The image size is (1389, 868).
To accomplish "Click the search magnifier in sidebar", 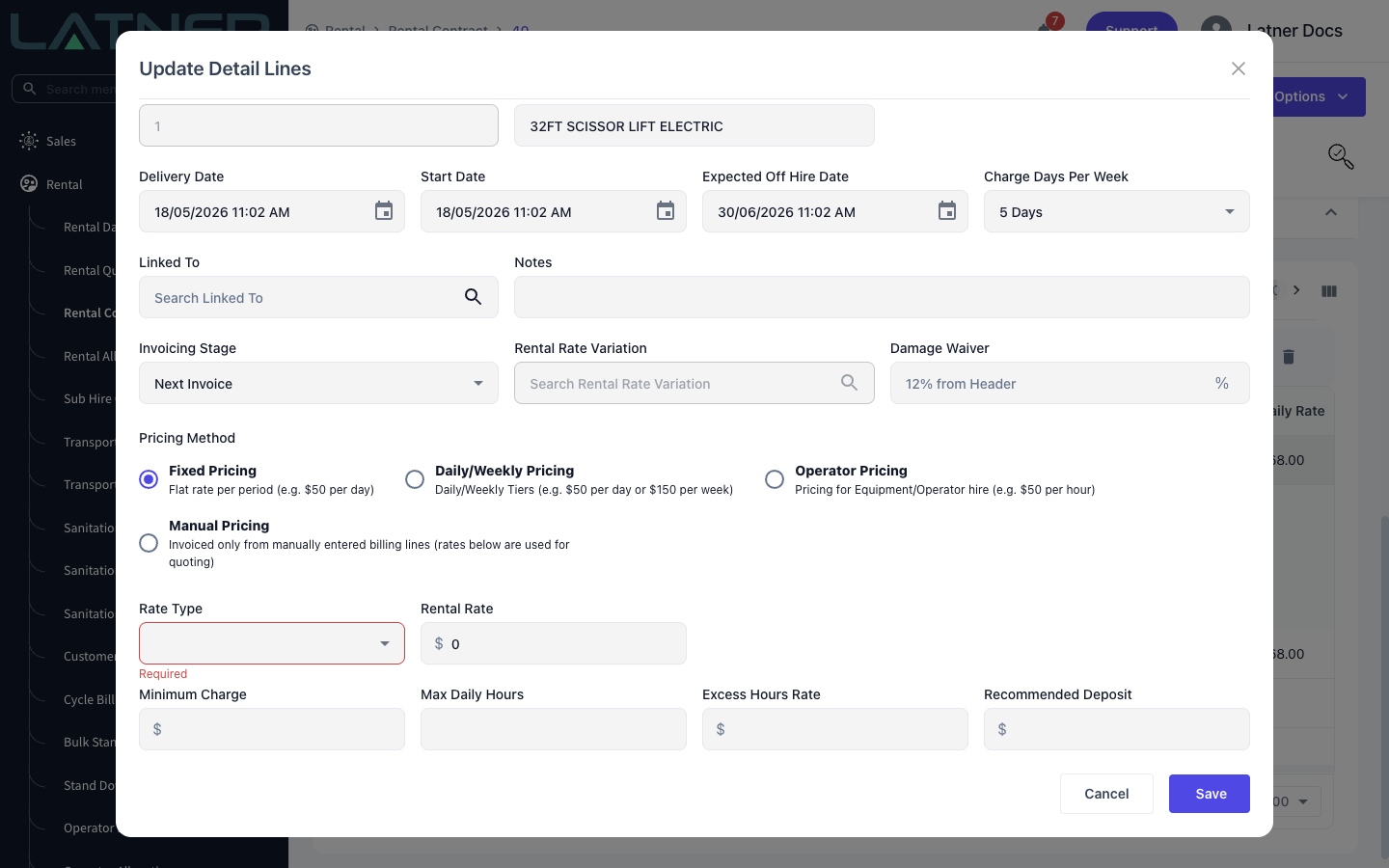I will [30, 89].
